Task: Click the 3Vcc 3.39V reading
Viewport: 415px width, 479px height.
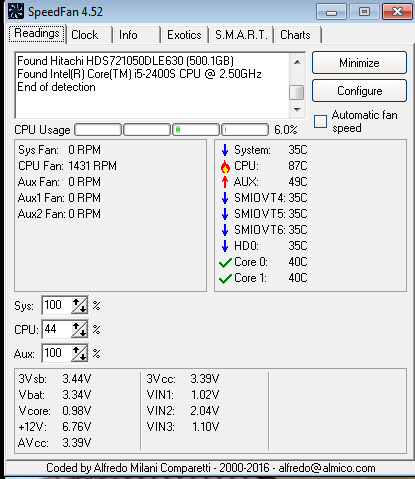Action: point(183,379)
